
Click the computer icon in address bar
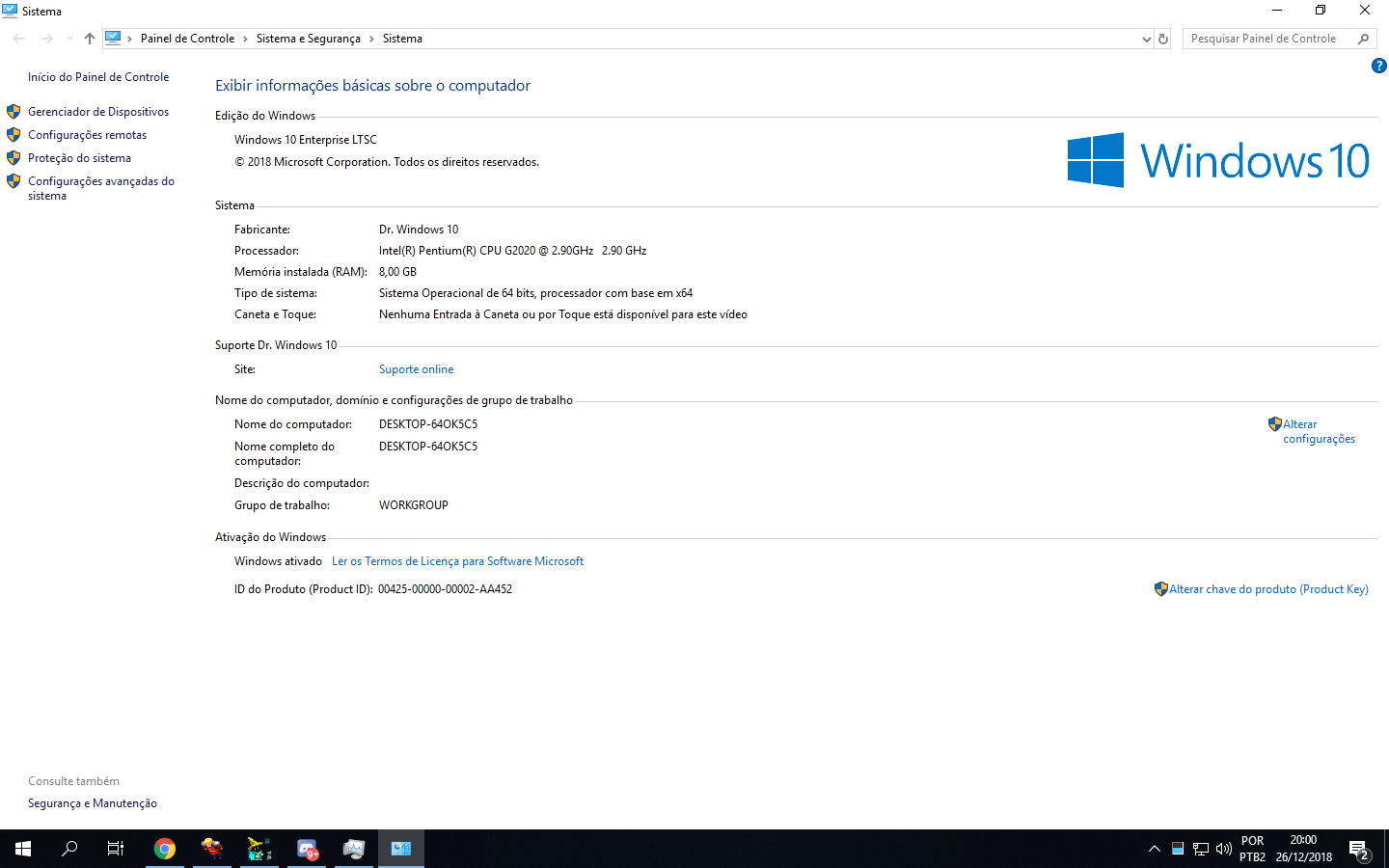pos(113,39)
